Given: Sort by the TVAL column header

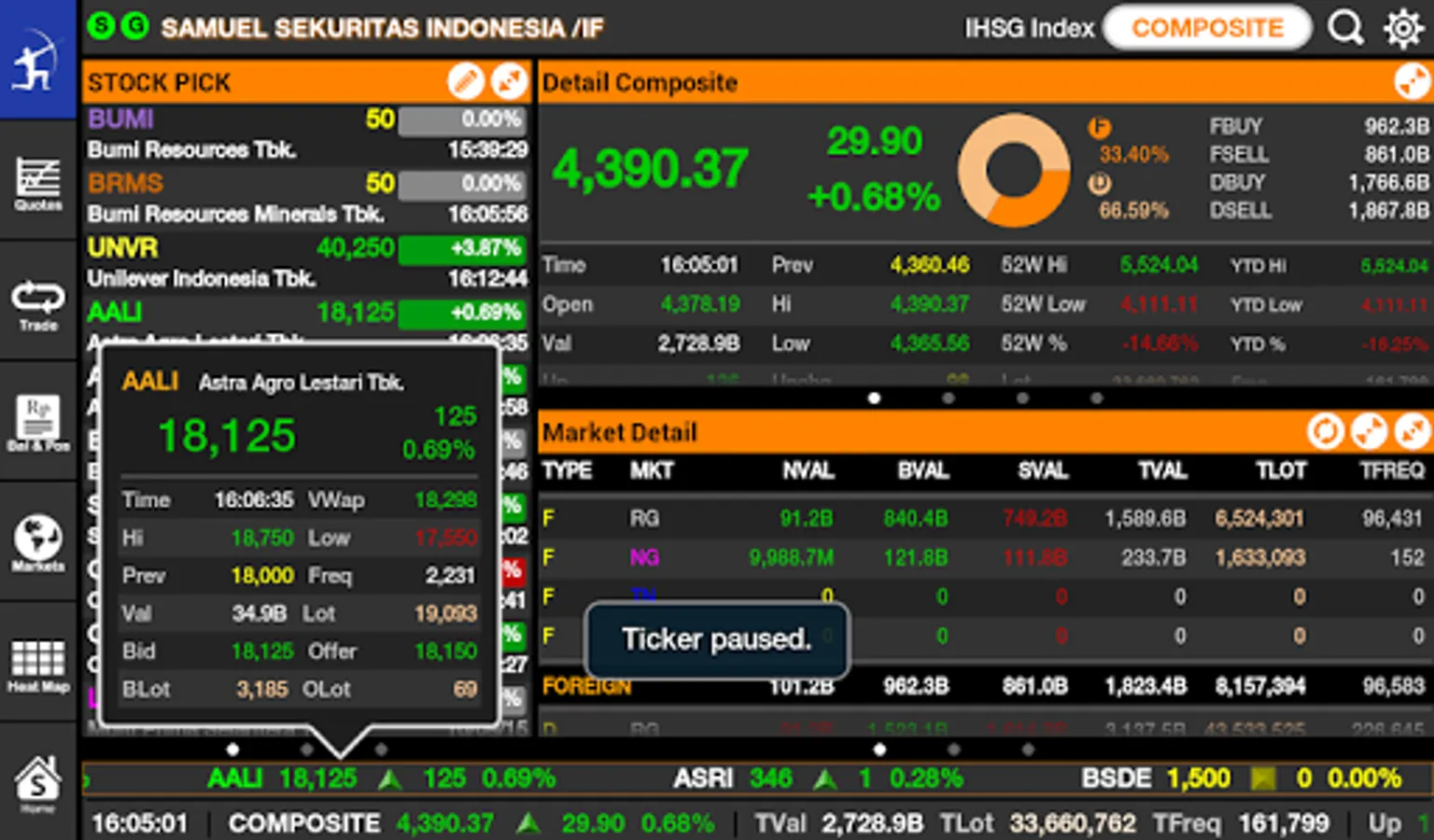Looking at the screenshot, I should tap(1162, 471).
